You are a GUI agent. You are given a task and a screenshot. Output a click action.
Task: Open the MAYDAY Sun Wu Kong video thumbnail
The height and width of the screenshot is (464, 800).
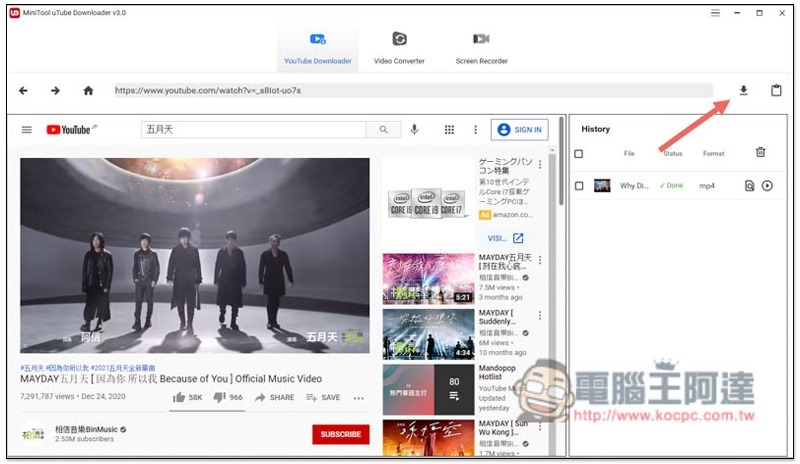coord(429,438)
